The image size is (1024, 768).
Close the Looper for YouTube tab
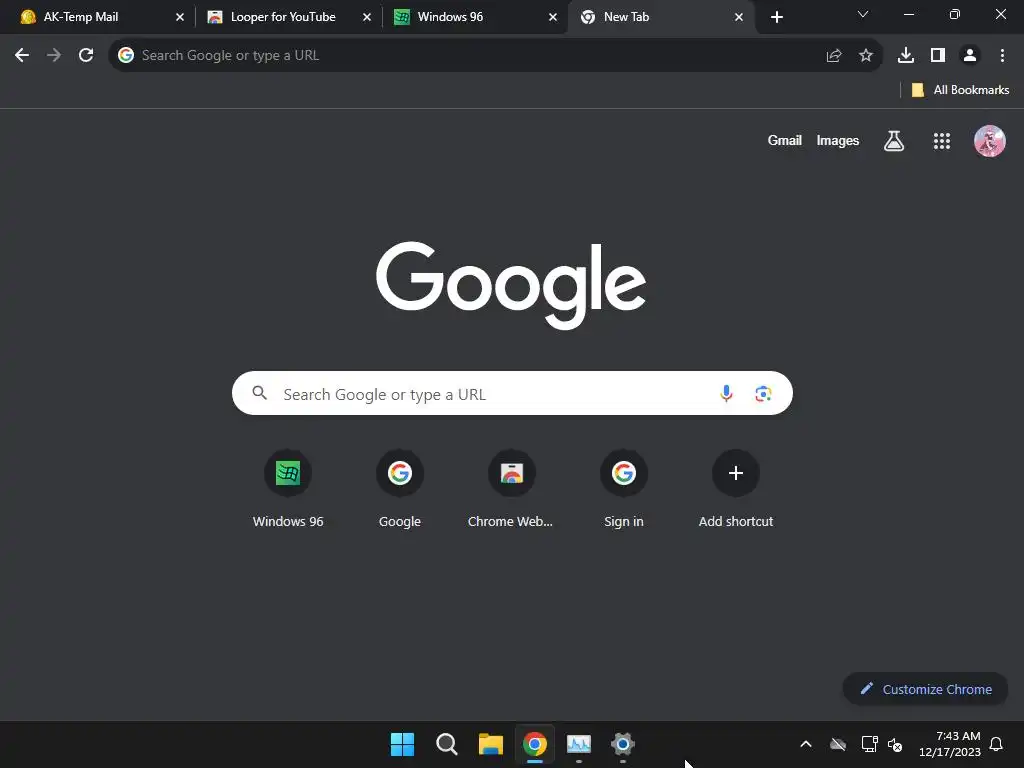(x=367, y=17)
